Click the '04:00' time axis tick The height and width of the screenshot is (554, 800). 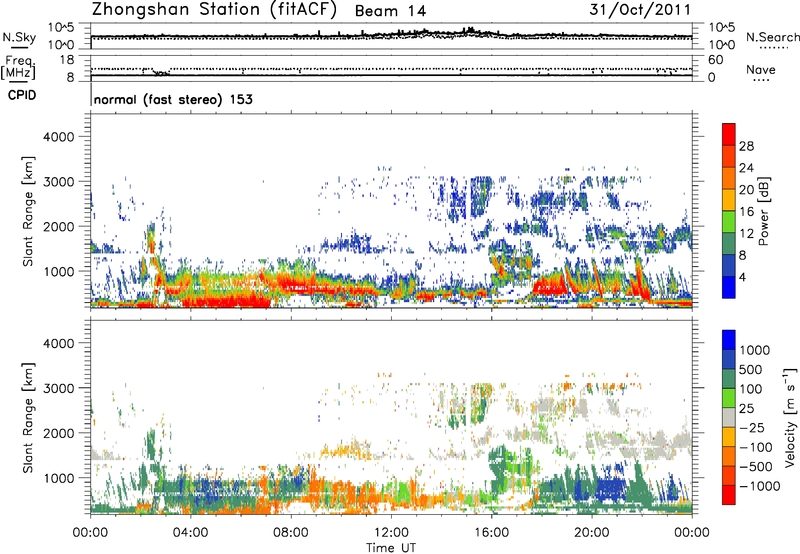coord(190,533)
